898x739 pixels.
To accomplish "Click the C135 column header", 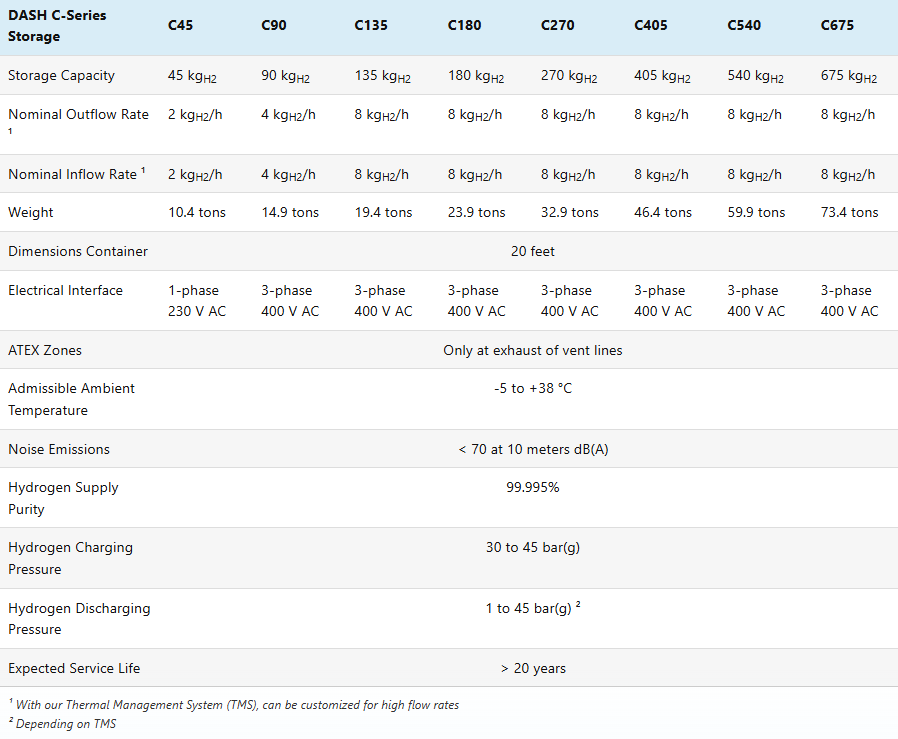I will coord(371,25).
